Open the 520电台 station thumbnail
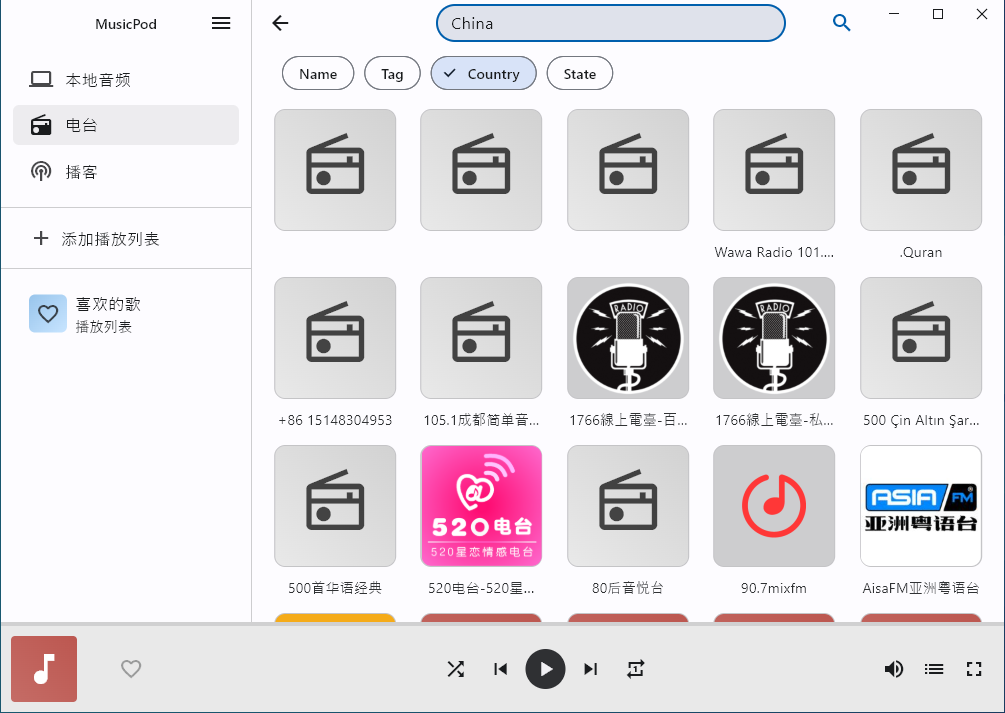The width and height of the screenshot is (1005, 713). coord(481,506)
